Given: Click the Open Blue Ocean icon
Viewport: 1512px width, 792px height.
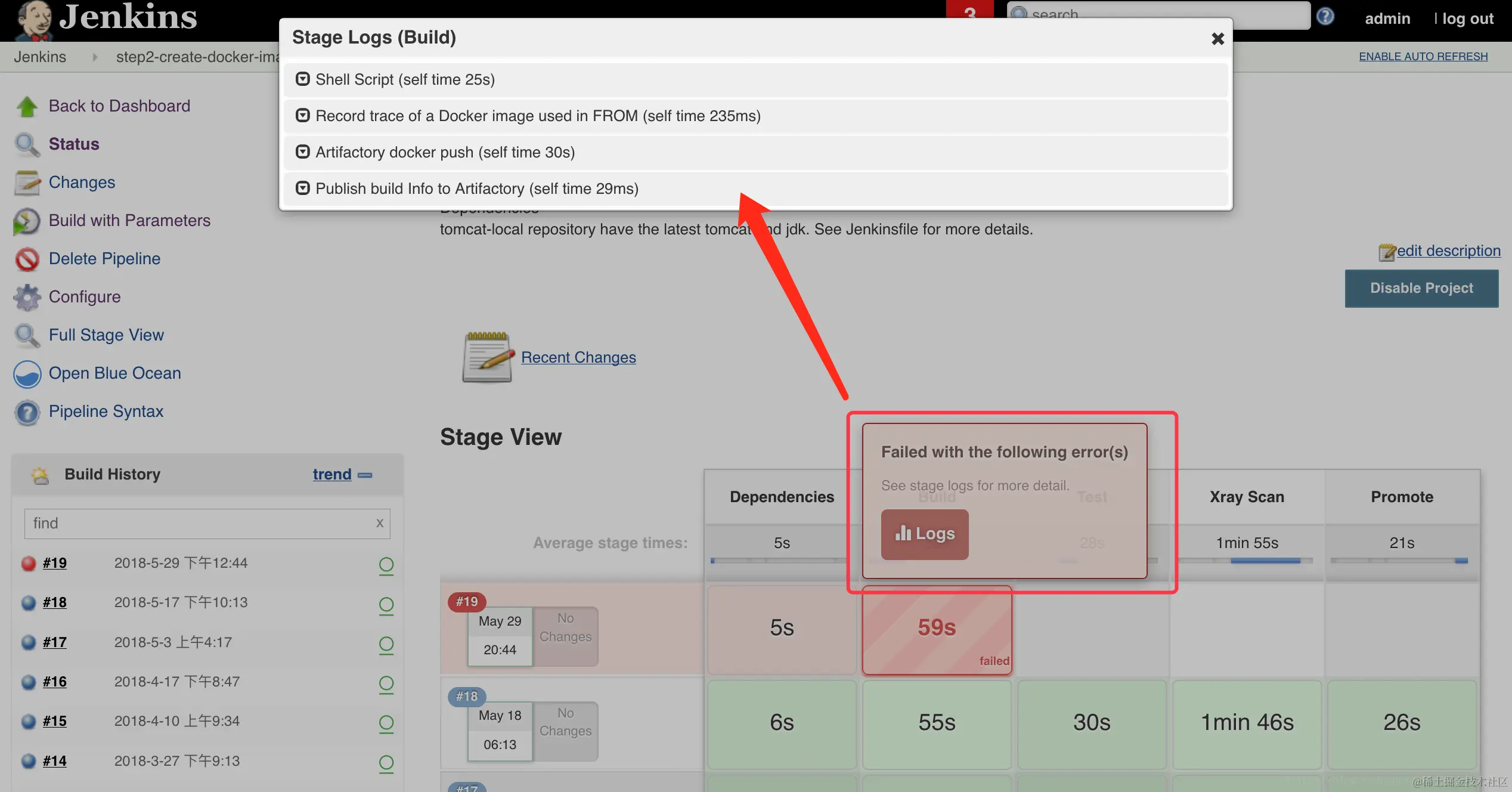Looking at the screenshot, I should 27,374.
